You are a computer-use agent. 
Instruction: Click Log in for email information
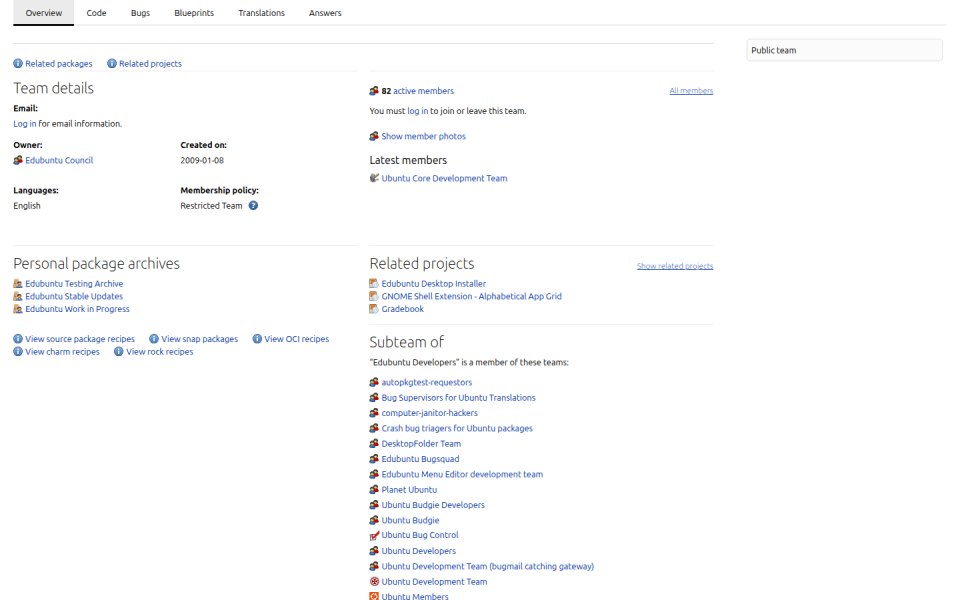point(24,124)
